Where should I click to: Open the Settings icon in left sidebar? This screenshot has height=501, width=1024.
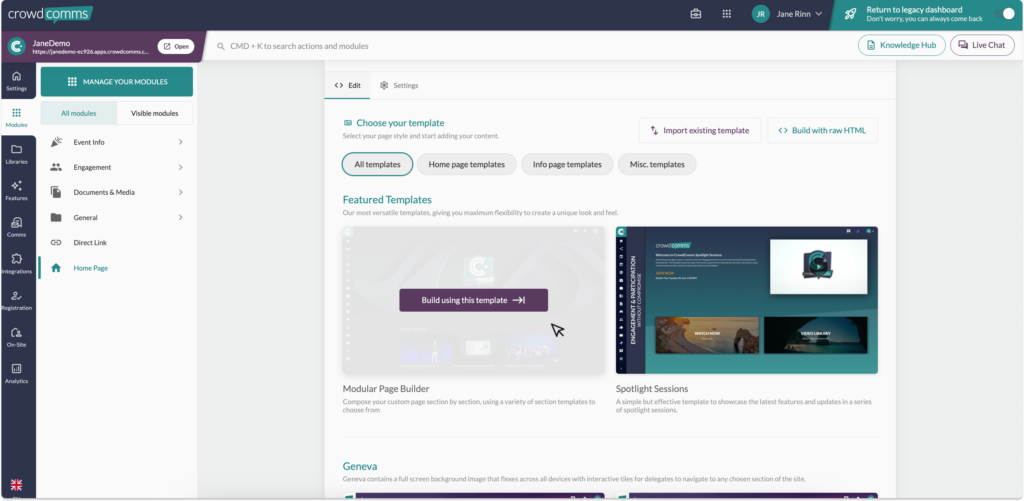(x=17, y=80)
